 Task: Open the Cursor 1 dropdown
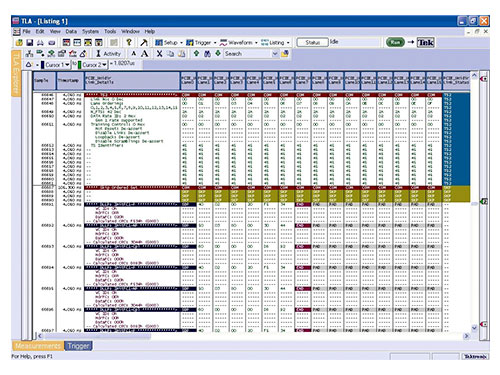point(67,65)
